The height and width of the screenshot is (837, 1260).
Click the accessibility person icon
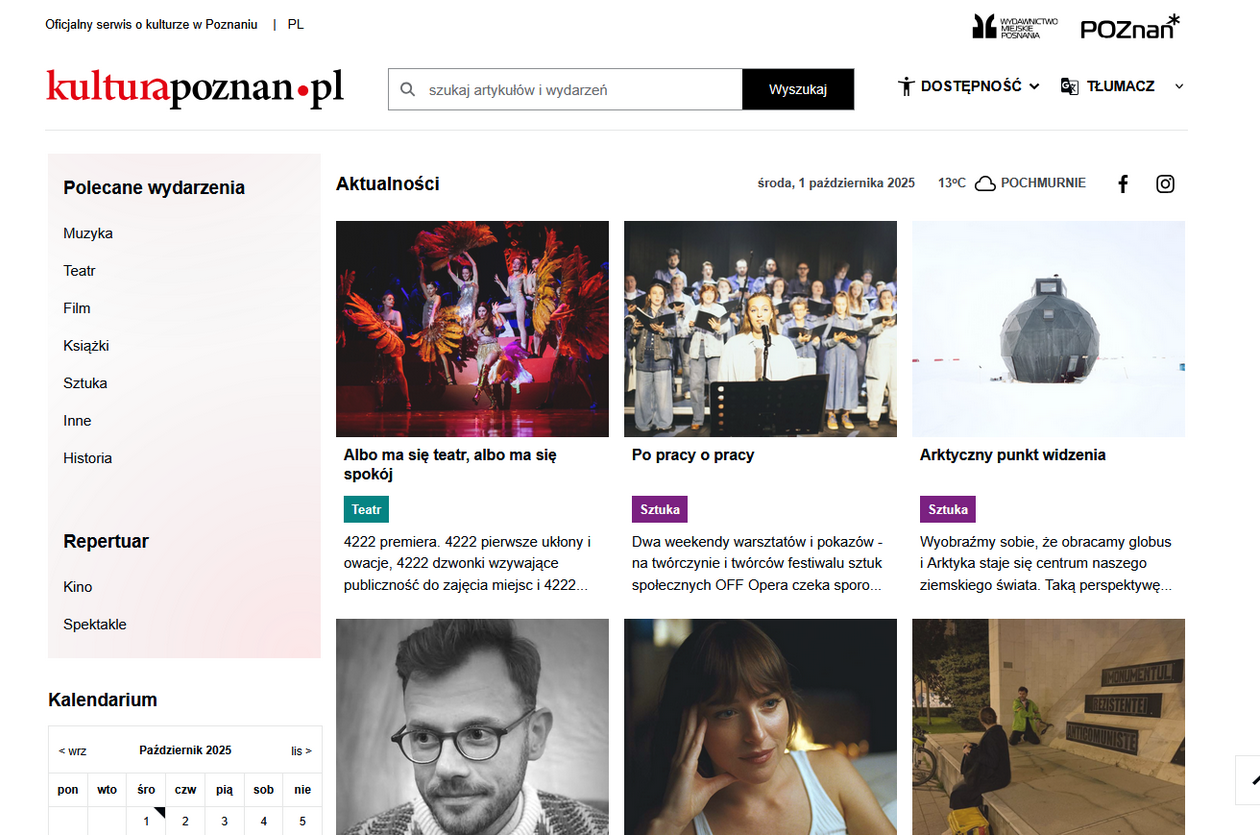pyautogui.click(x=906, y=86)
